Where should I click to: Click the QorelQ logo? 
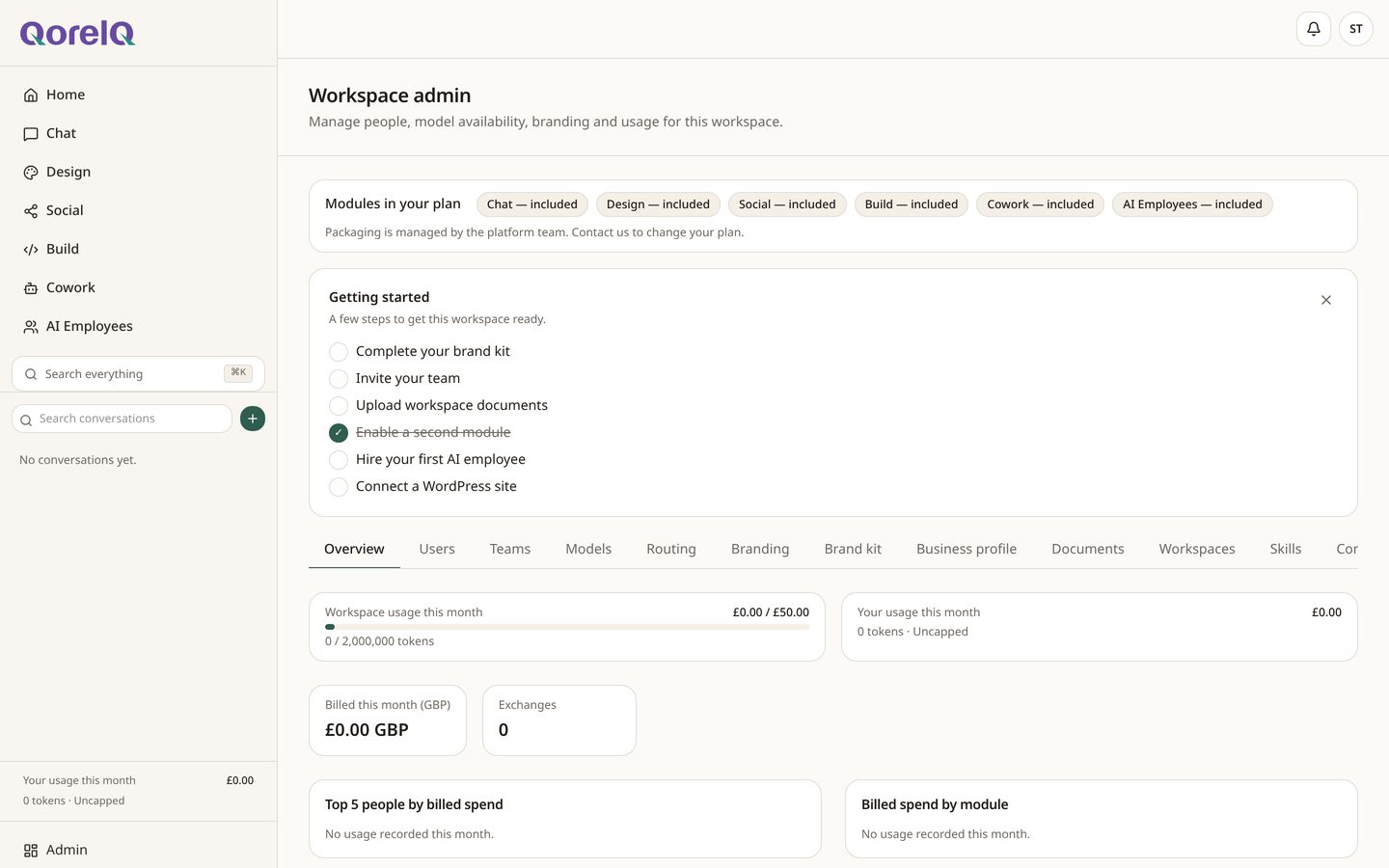[x=78, y=33]
